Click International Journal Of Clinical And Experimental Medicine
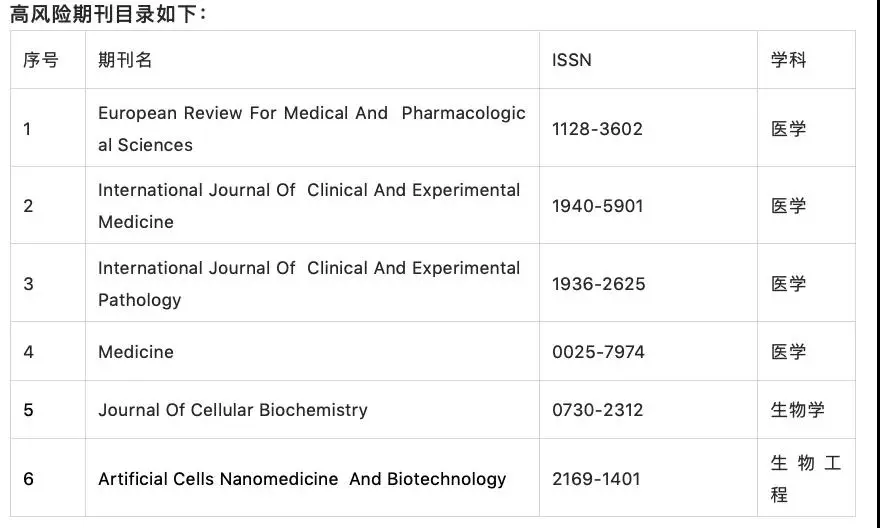Viewport: 880px width, 528px height. pos(309,205)
